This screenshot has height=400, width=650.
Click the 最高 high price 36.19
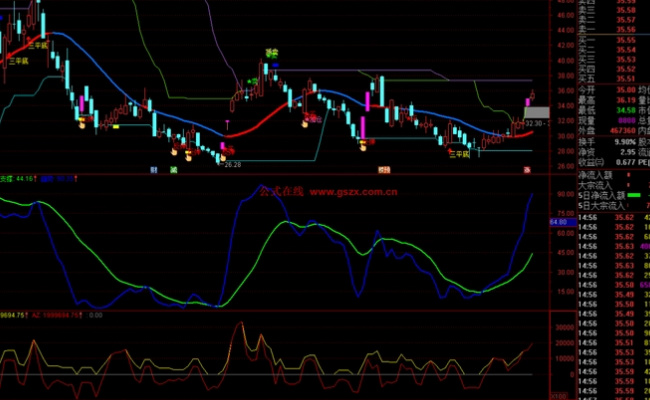click(626, 100)
